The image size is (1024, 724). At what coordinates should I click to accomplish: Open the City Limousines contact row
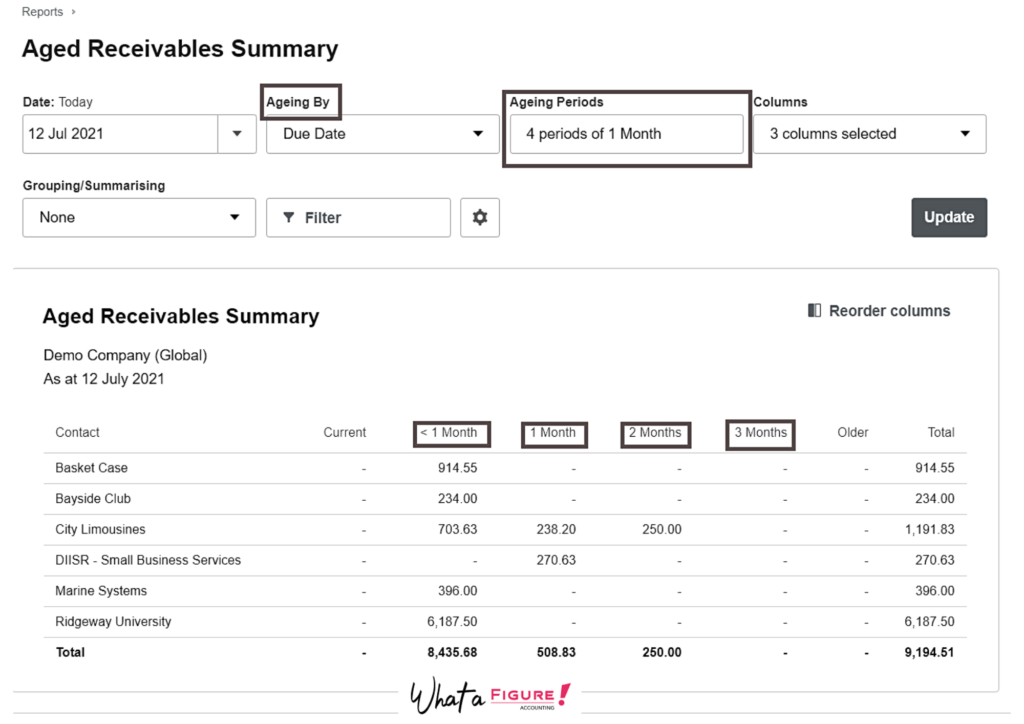[100, 529]
